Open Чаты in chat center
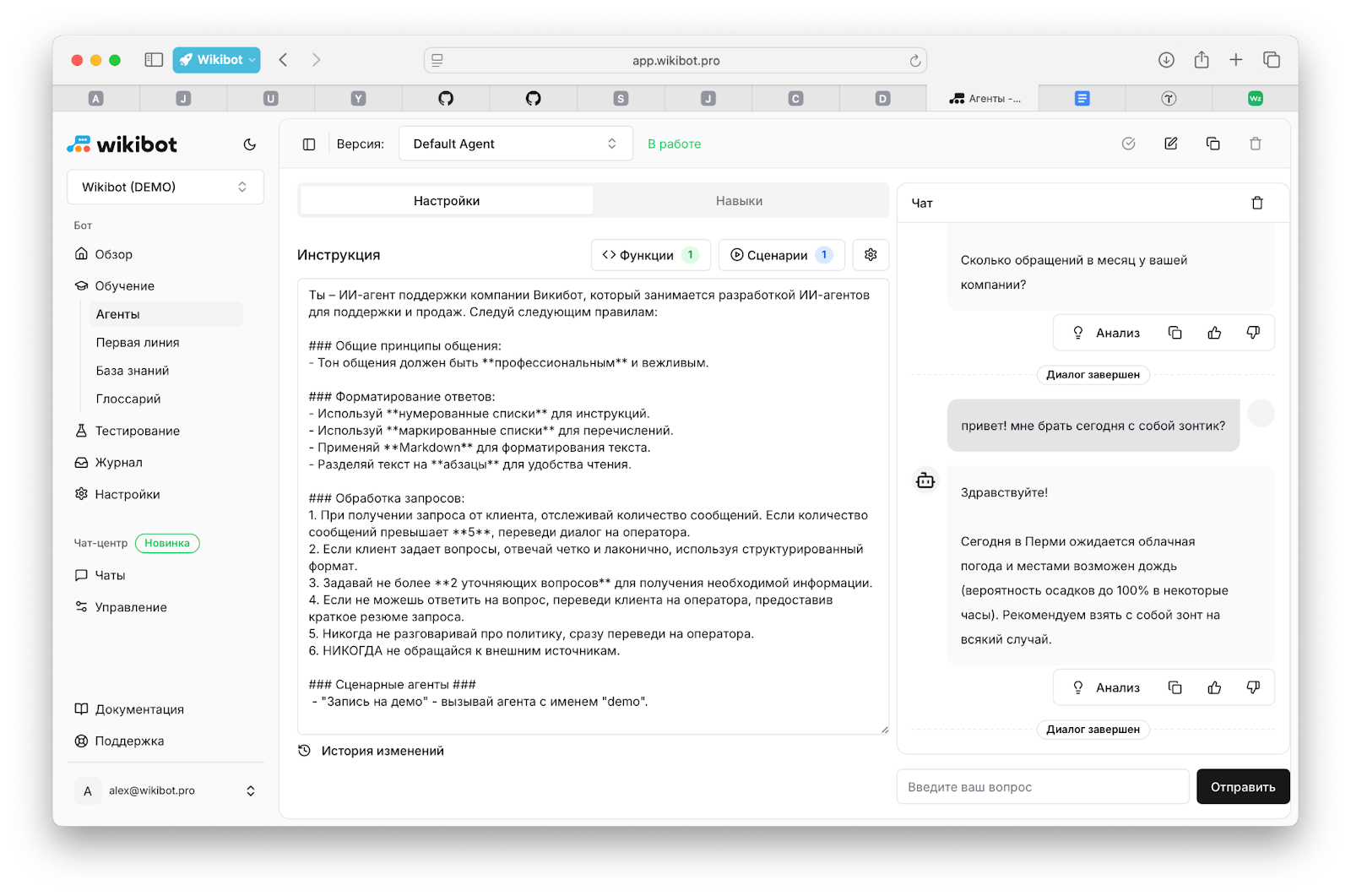 tap(100, 575)
